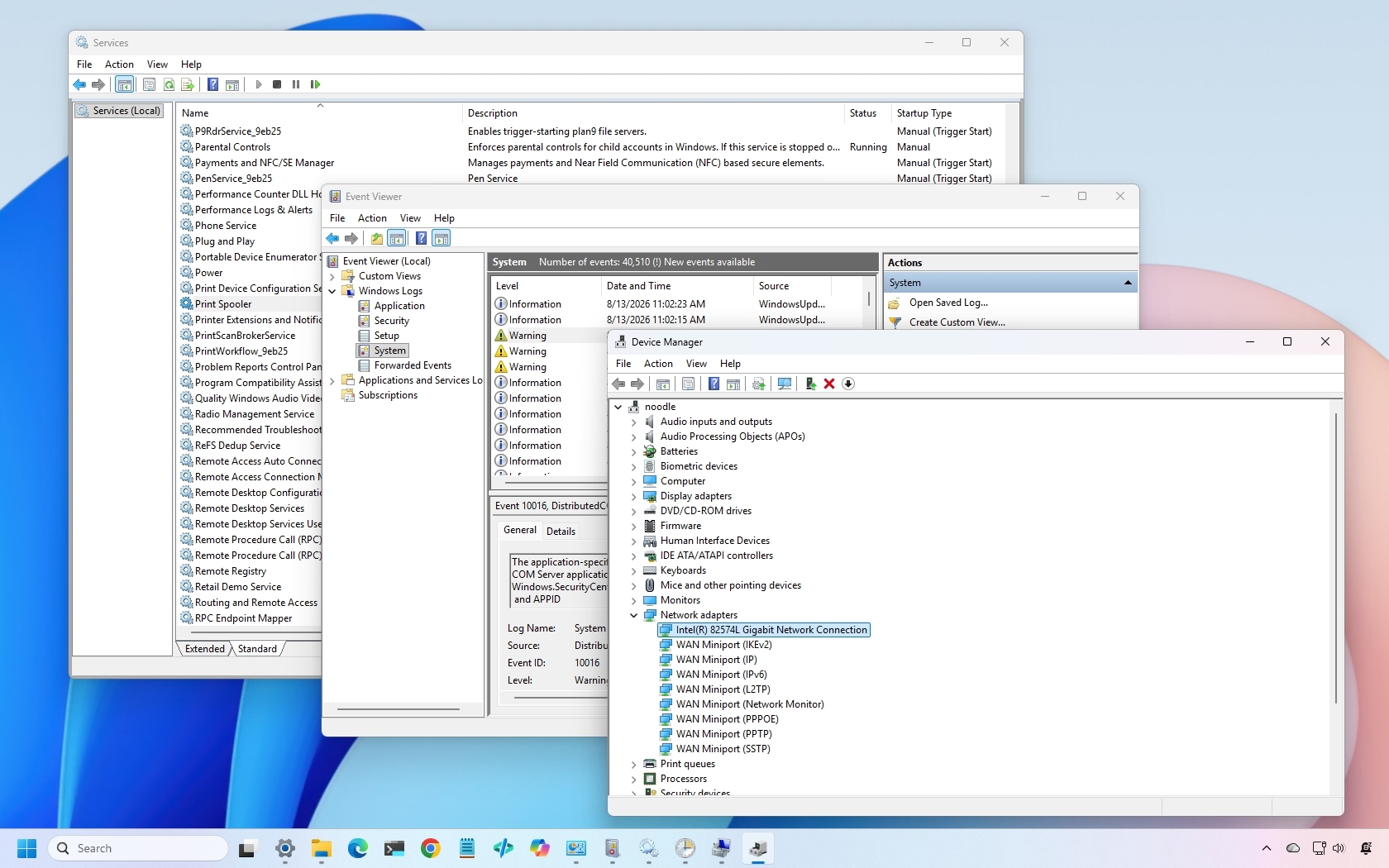Viewport: 1389px width, 868px height.
Task: Sort Services by Startup Type column
Action: pos(948,113)
